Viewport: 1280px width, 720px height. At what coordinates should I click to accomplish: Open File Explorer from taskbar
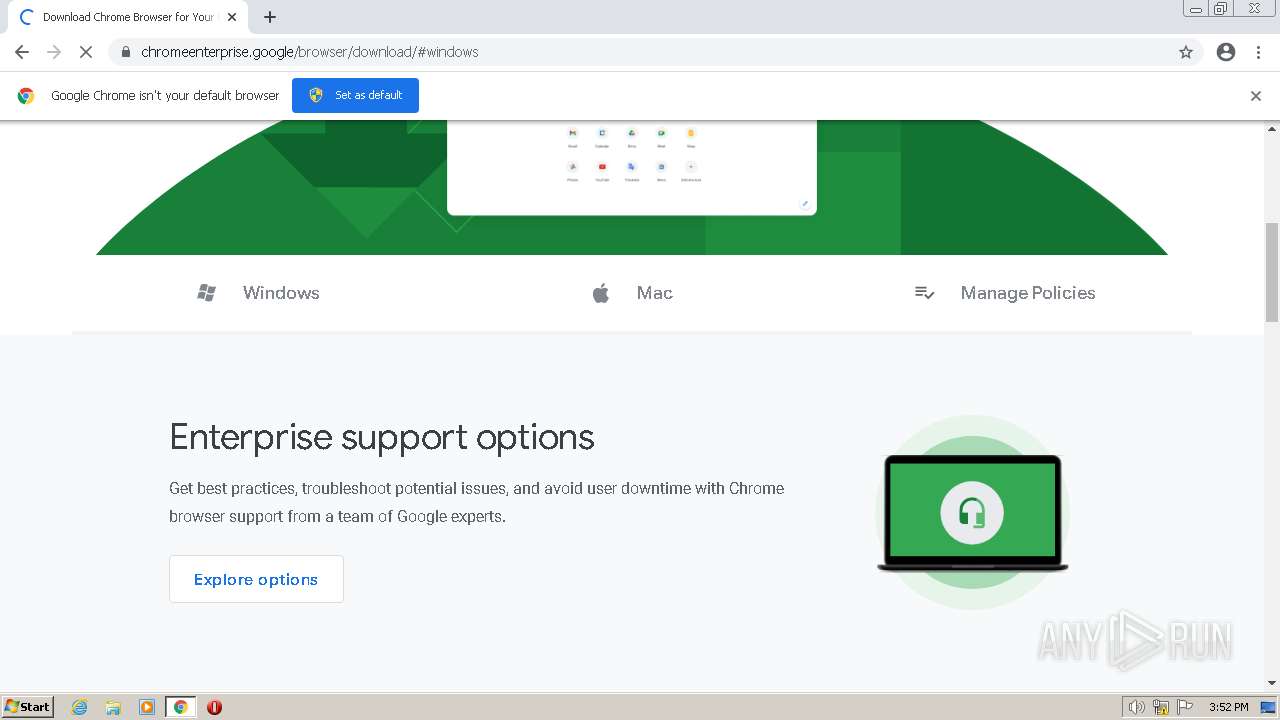click(113, 707)
